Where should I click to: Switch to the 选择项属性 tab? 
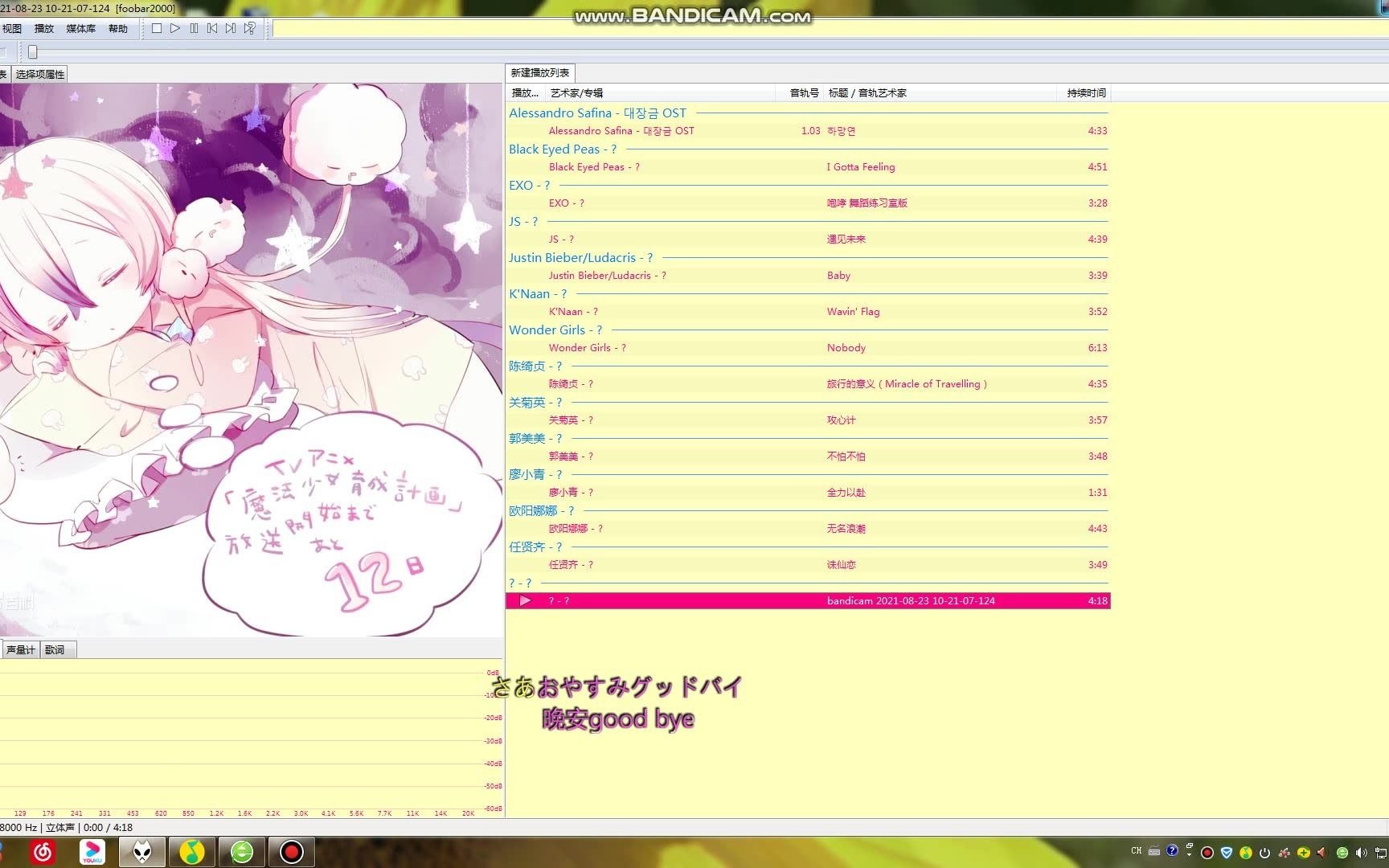39,74
